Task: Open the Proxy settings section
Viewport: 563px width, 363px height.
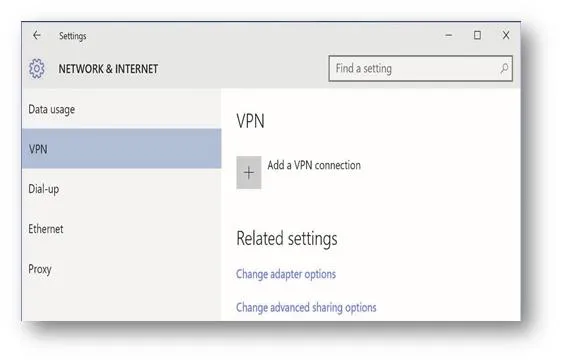Action: coord(121,269)
